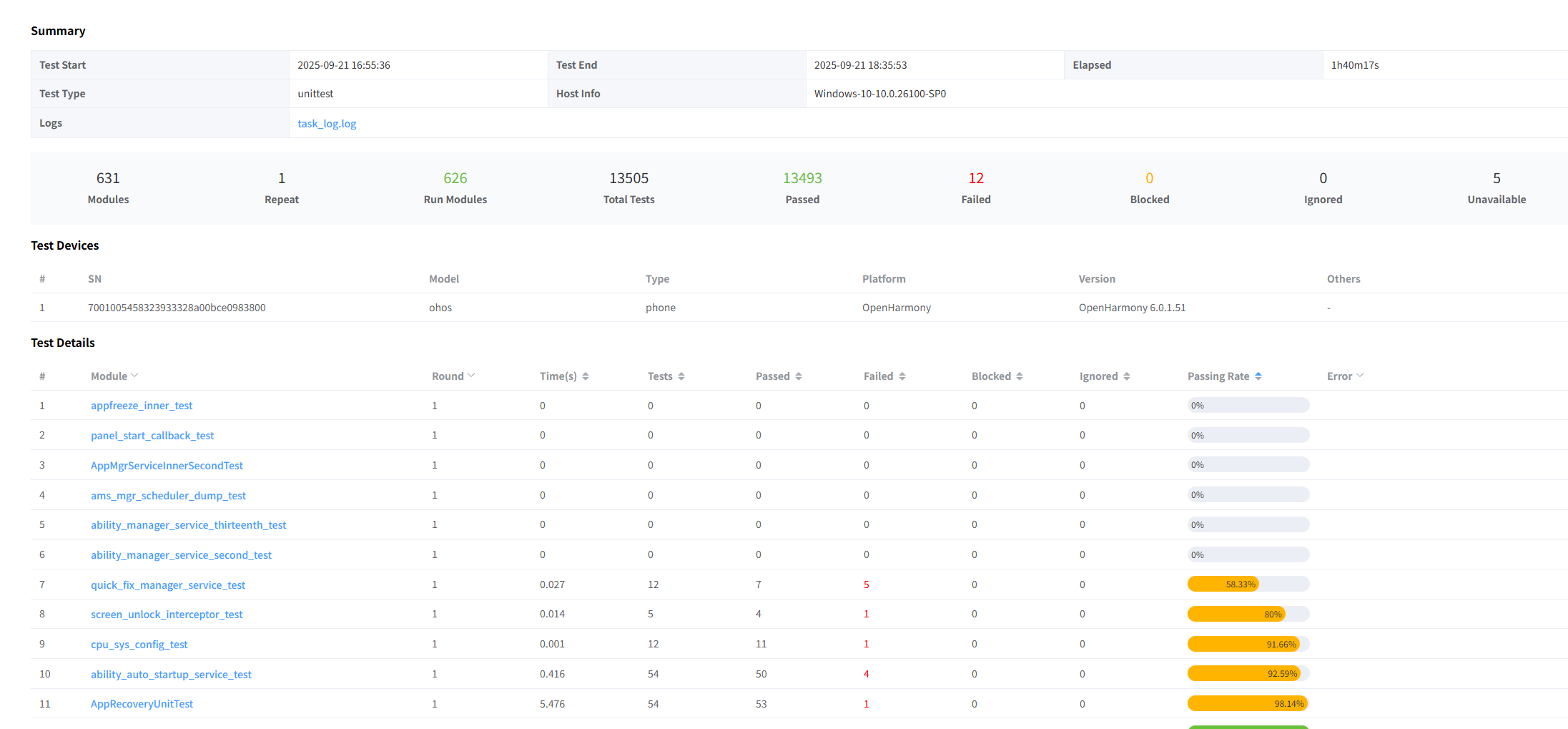Click the 58.33% passing rate bar
The width and height of the screenshot is (1568, 729).
click(1248, 584)
